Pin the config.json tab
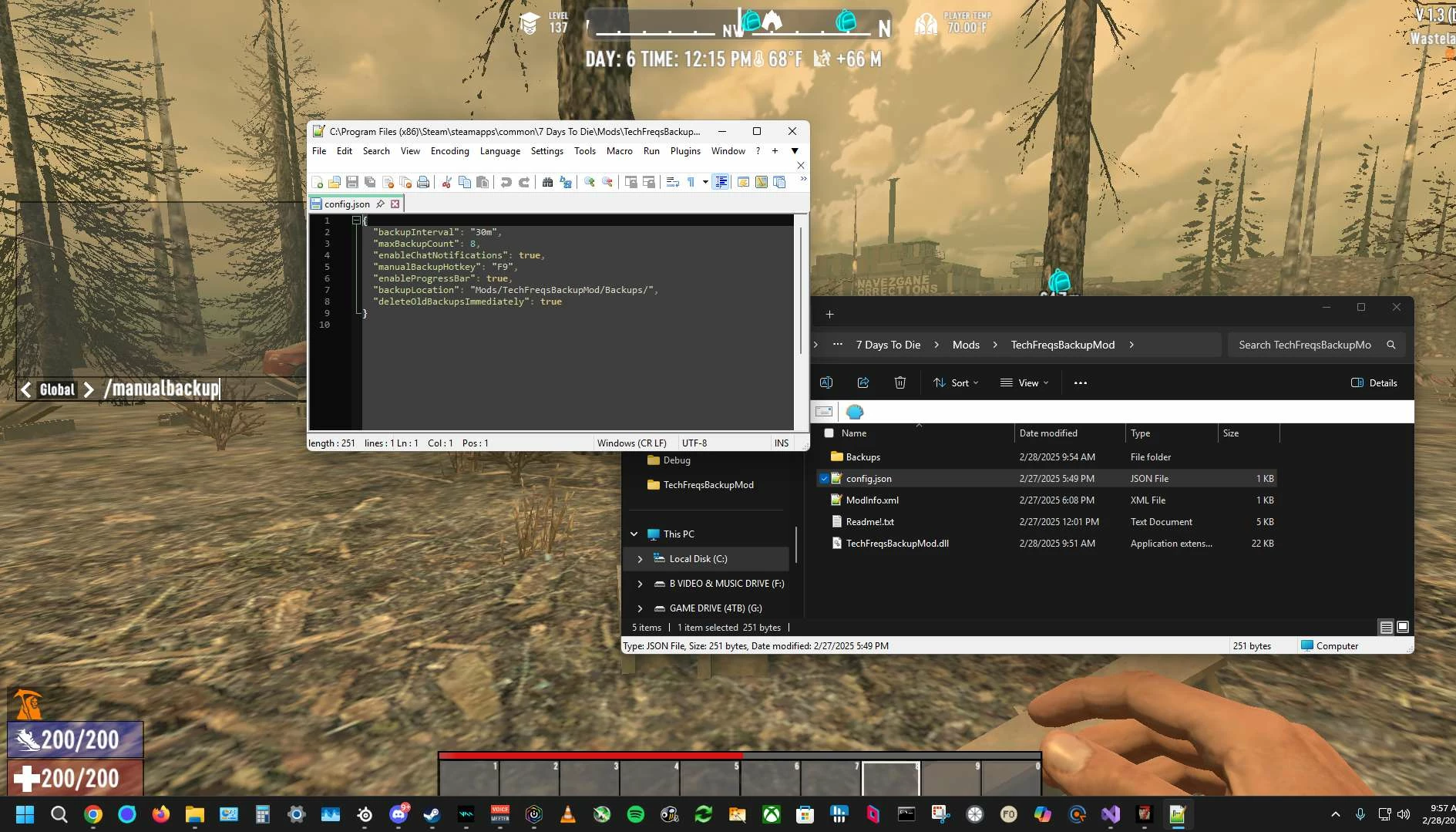The height and width of the screenshot is (832, 1456). [380, 204]
